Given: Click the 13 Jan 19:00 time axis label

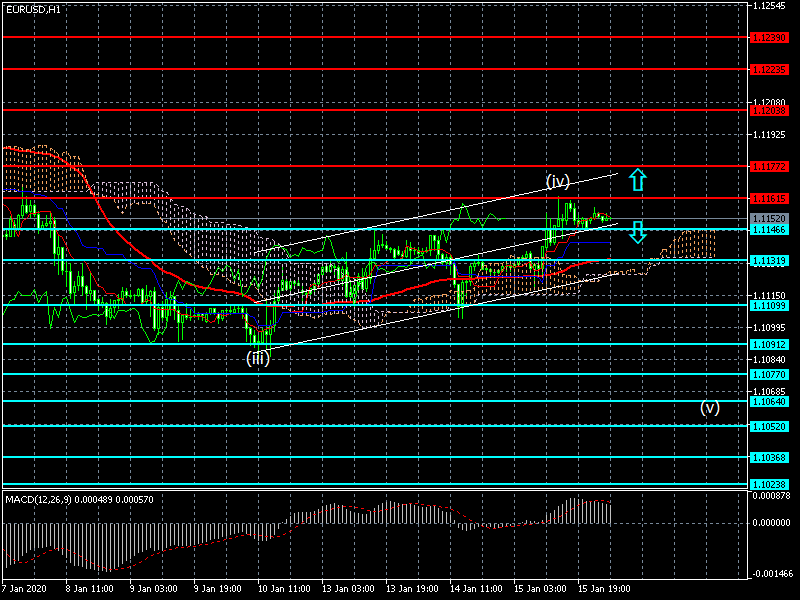Looking at the screenshot, I should click(412, 588).
